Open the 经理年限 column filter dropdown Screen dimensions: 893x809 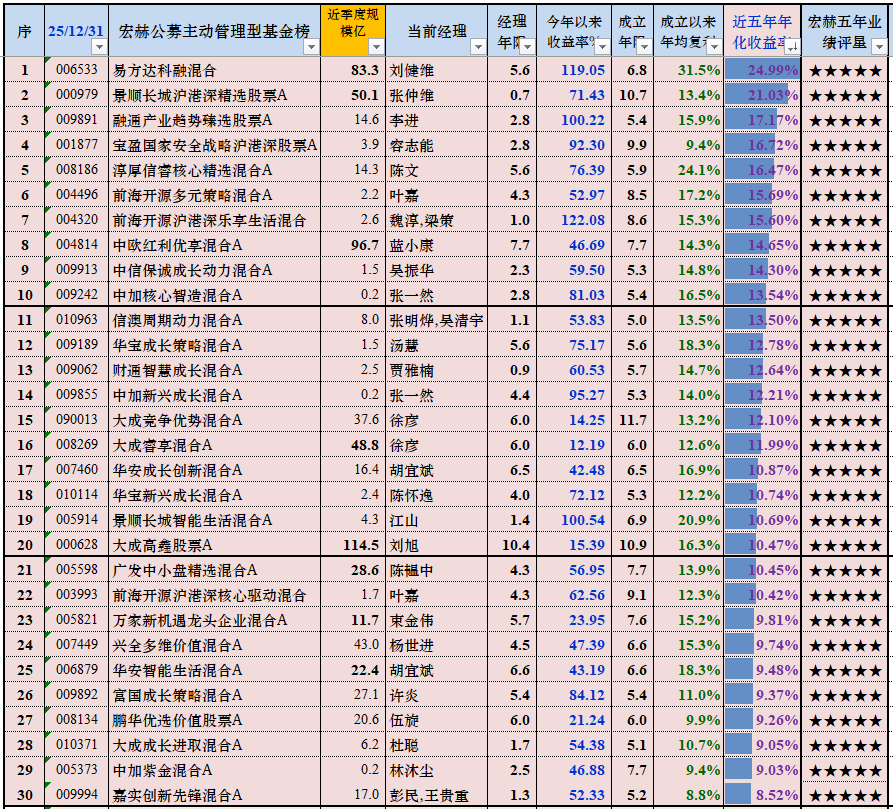527,47
